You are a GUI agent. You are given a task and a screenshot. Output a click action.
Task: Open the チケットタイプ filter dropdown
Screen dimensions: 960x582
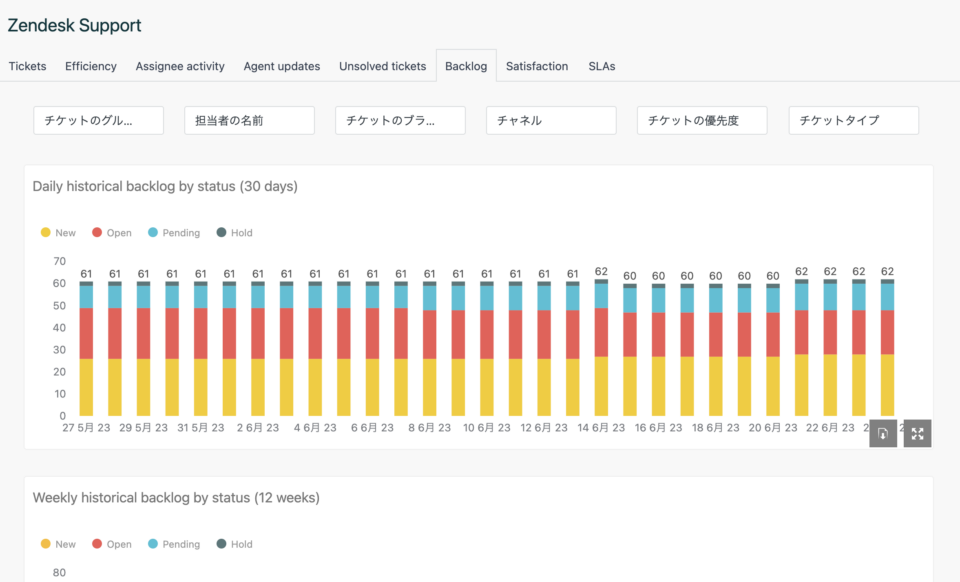click(853, 119)
